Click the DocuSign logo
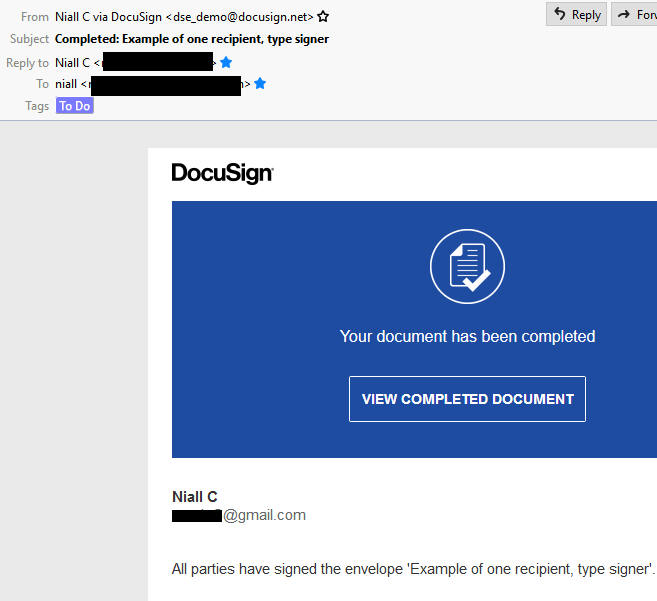657x601 pixels. click(x=222, y=173)
